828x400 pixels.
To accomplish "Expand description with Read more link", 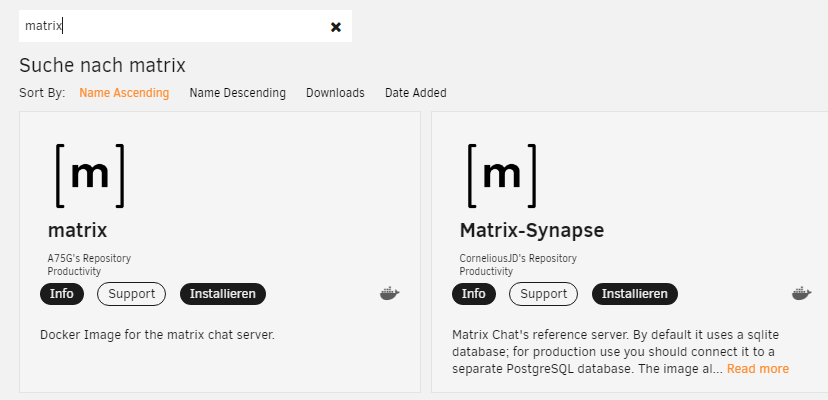I will (x=758, y=369).
